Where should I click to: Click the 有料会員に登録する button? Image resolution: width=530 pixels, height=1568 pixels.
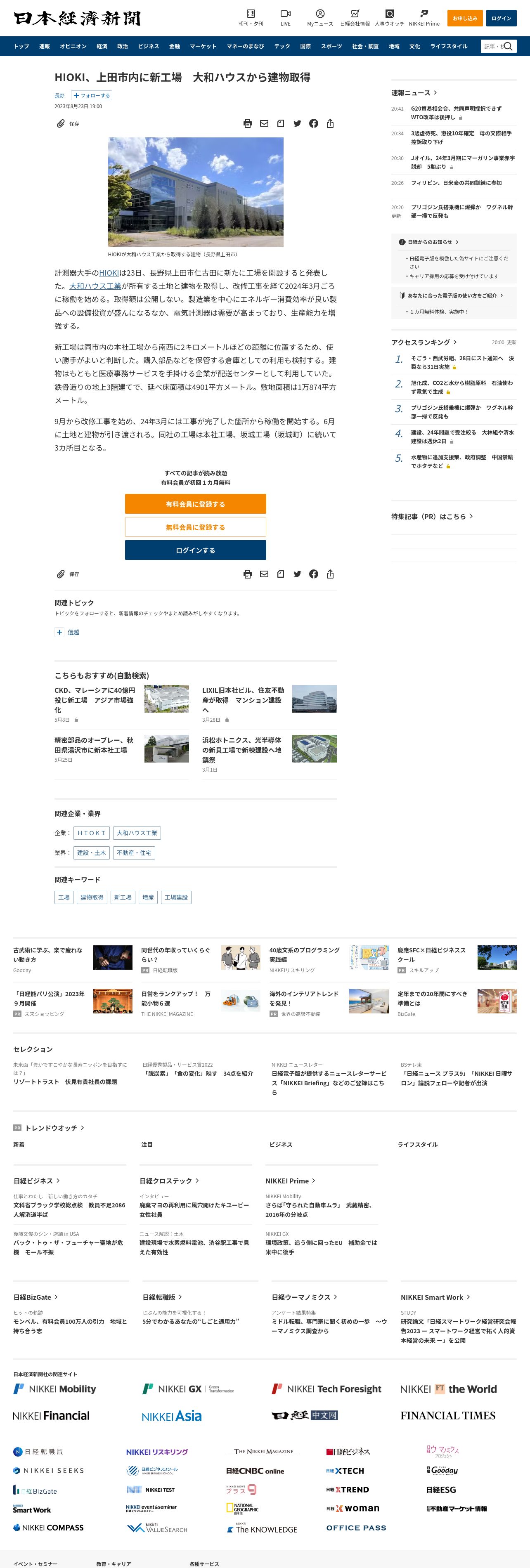point(196,504)
